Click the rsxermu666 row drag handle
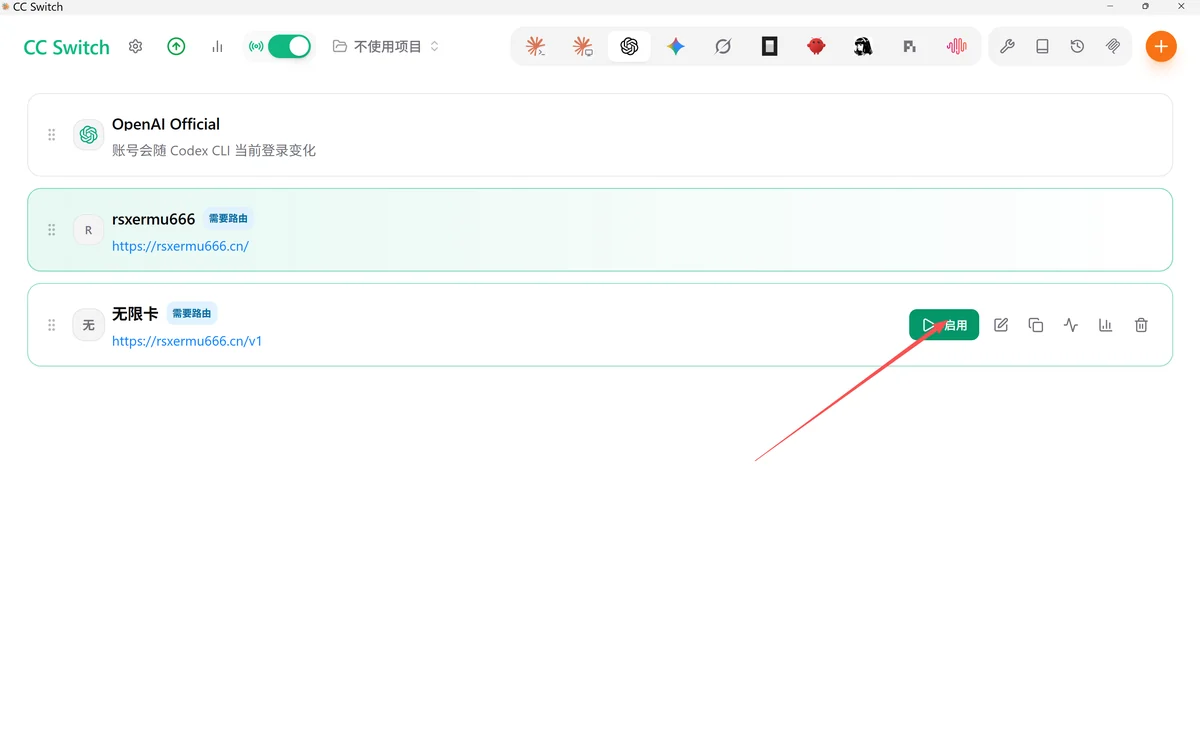The height and width of the screenshot is (754, 1200). coord(52,230)
